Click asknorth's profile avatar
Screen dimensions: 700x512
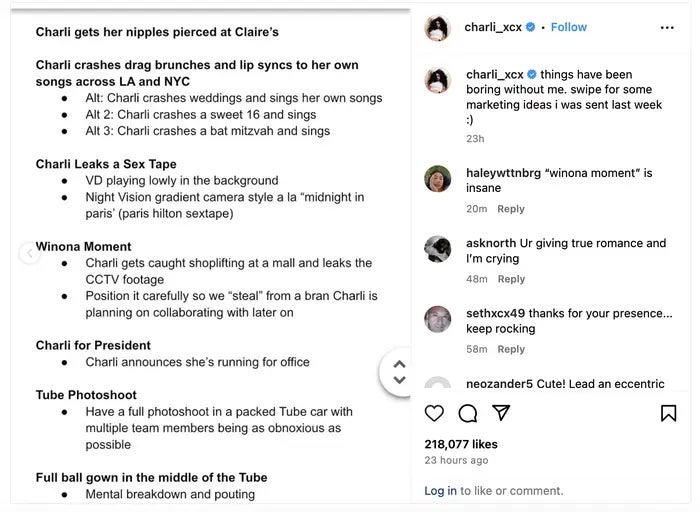[x=437, y=249]
